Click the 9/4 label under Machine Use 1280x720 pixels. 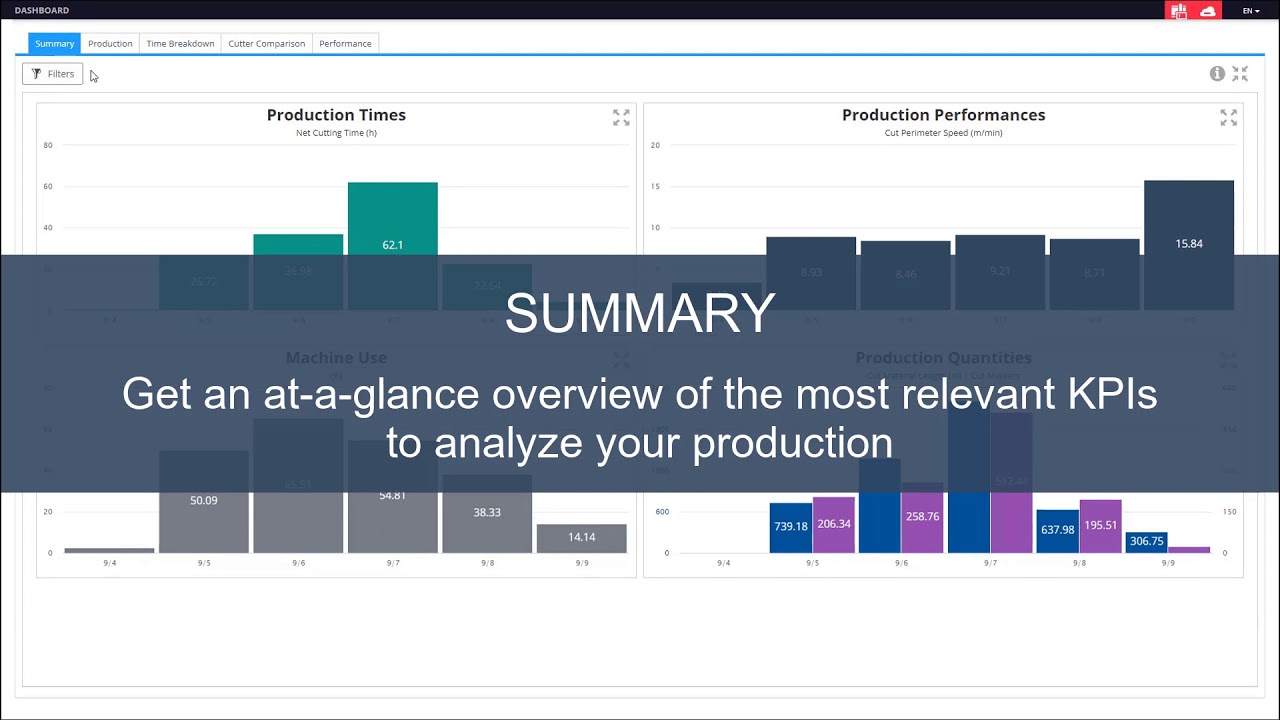pos(110,563)
